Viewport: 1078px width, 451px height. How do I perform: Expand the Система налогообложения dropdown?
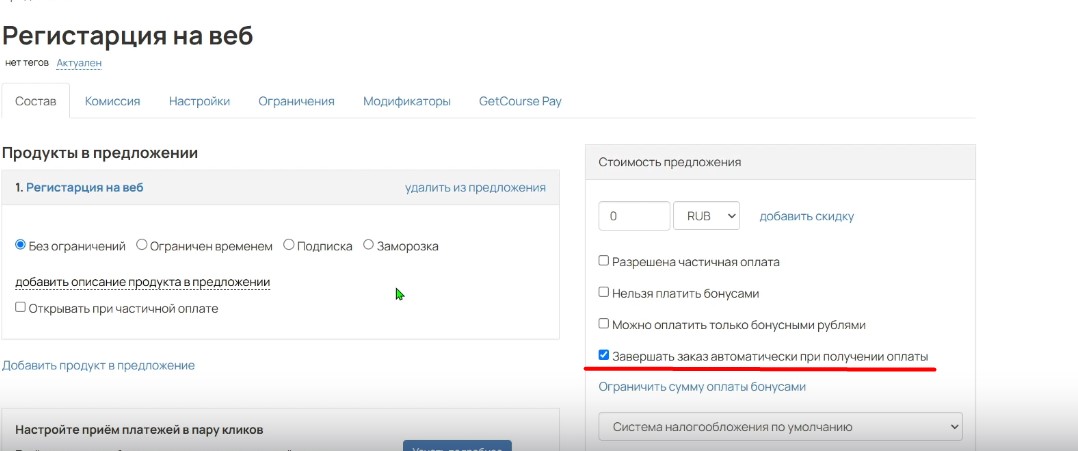[780, 427]
